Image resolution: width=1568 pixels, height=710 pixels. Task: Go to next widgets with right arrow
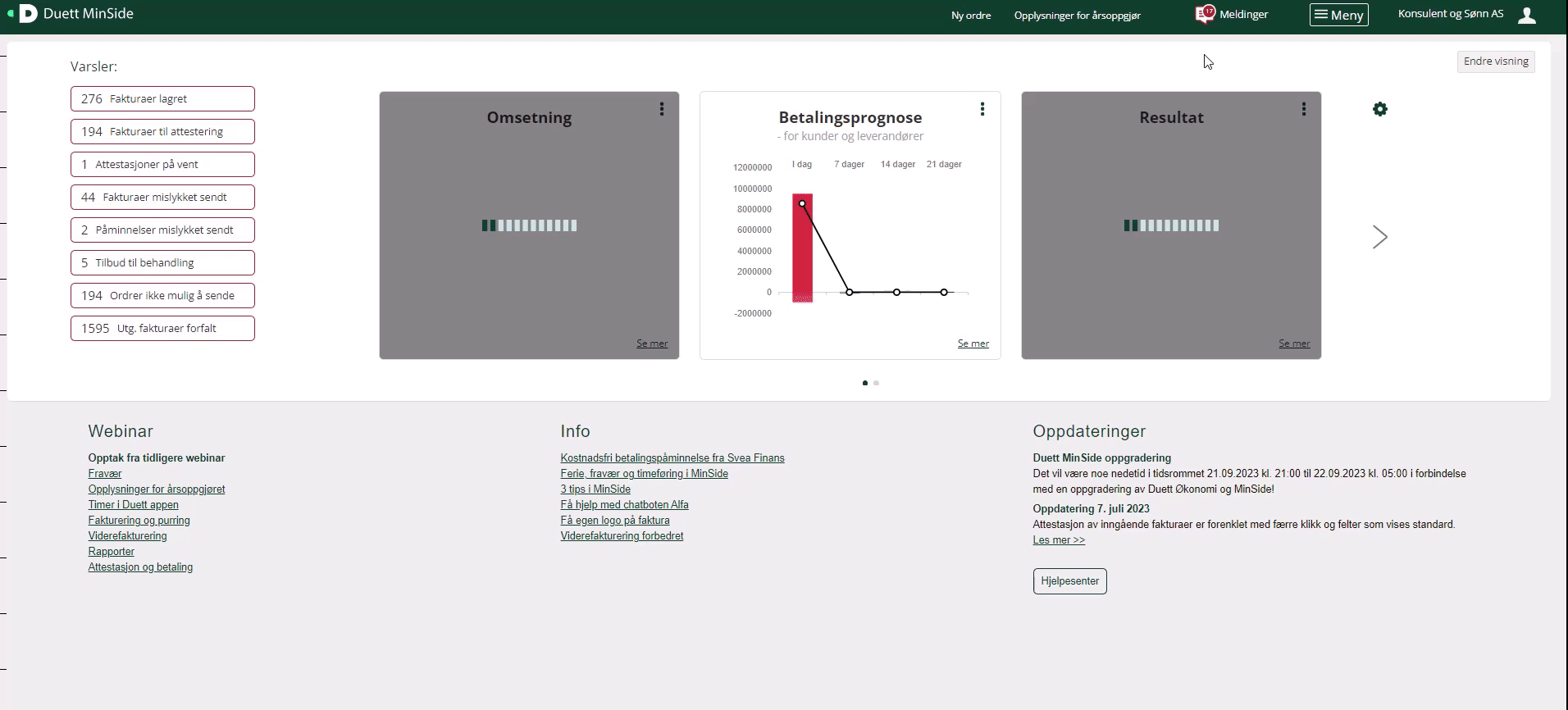(1380, 237)
